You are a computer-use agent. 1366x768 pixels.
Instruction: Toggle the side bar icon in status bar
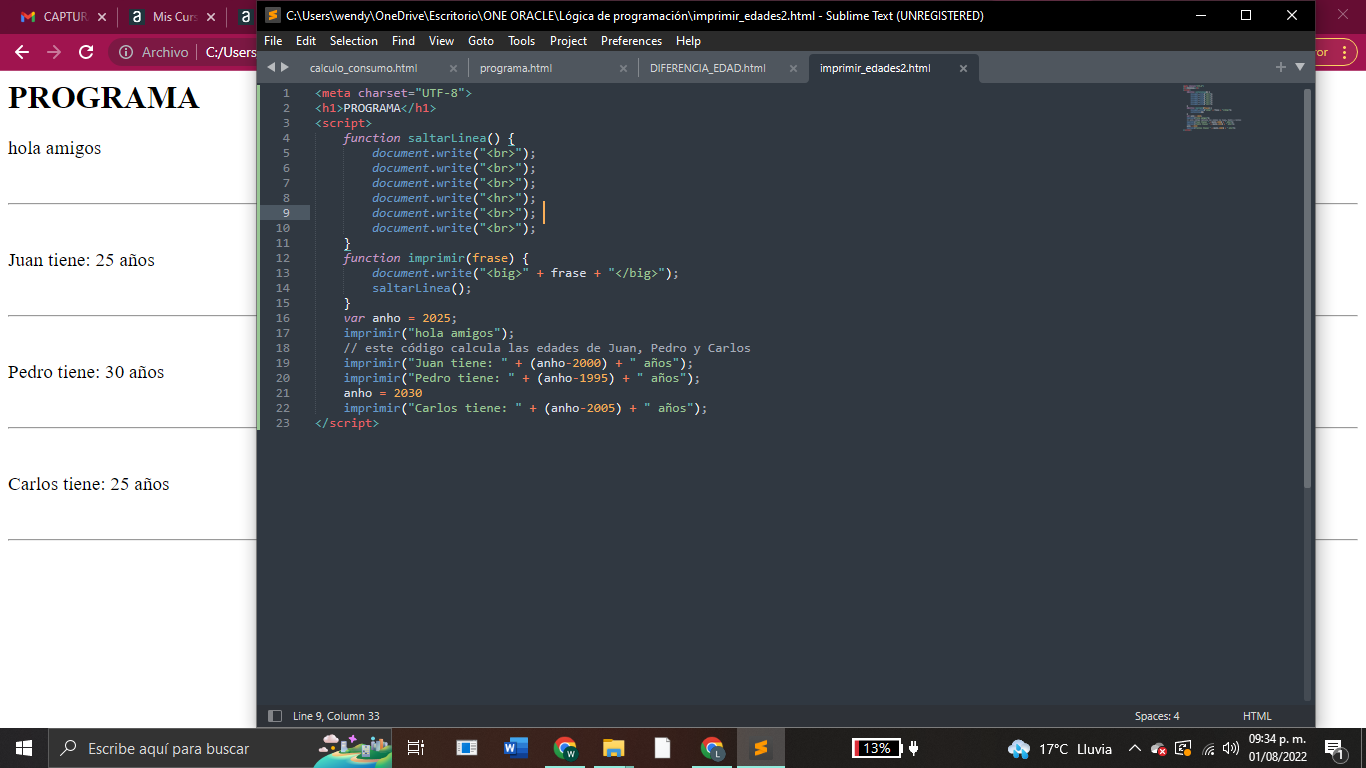pyautogui.click(x=274, y=716)
